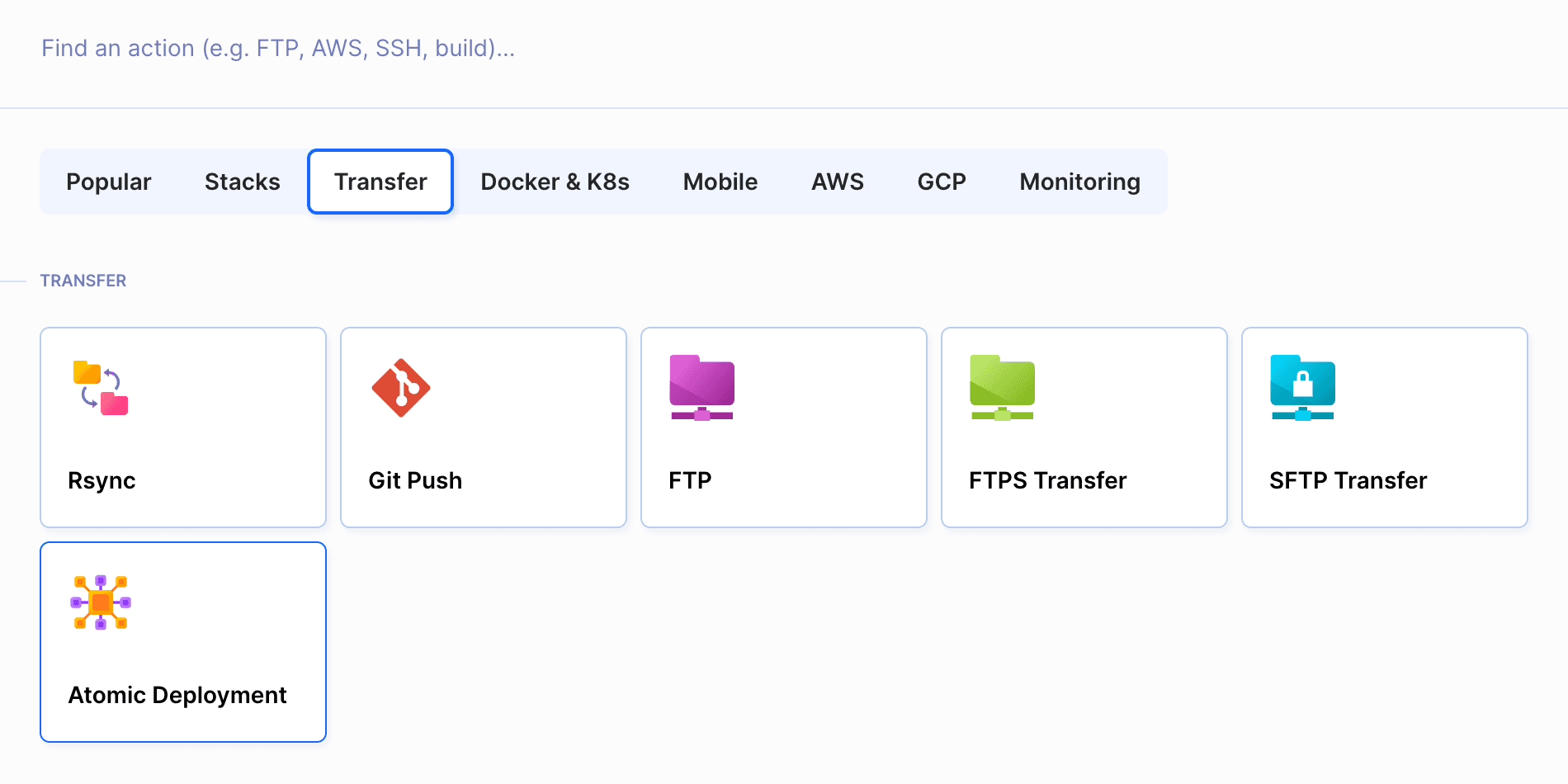This screenshot has width=1568, height=784.
Task: Choose the Rsync action label
Action: [102, 480]
